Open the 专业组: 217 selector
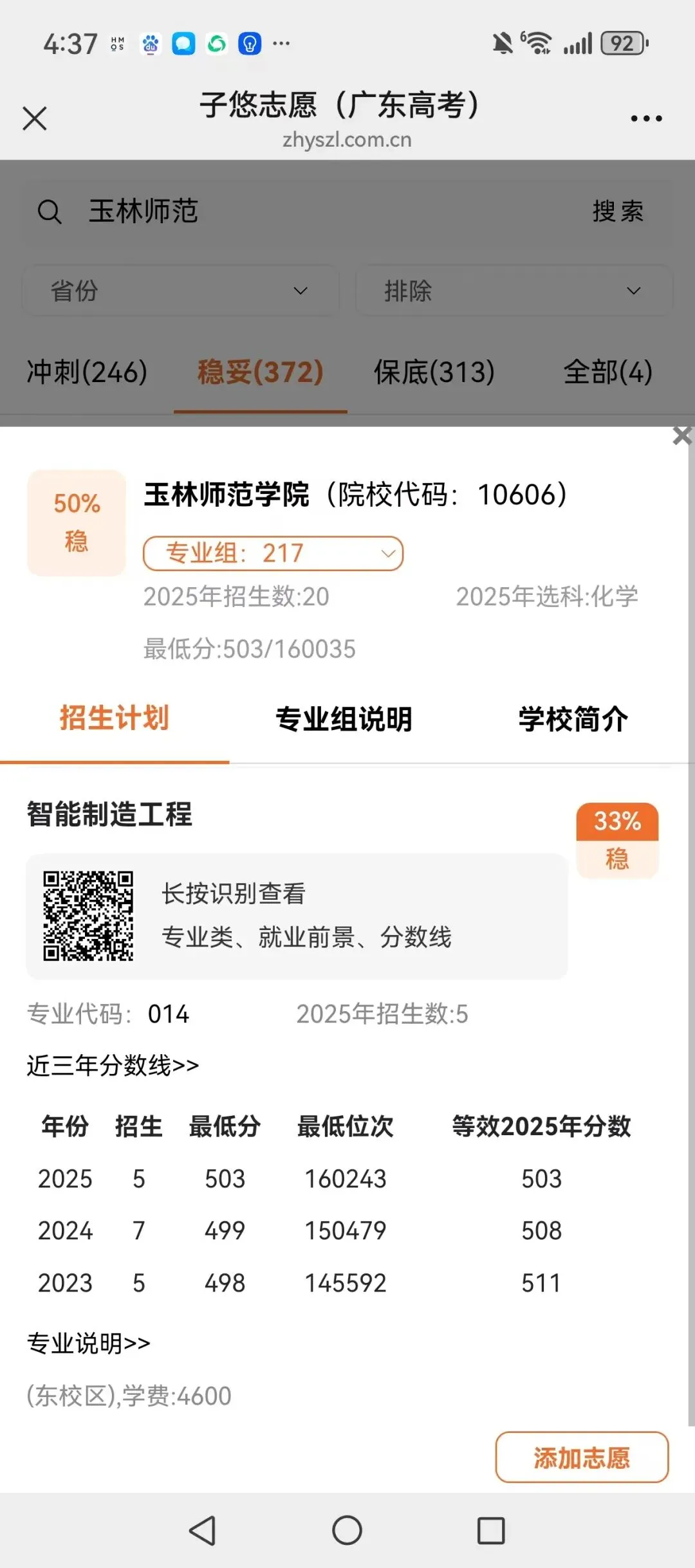This screenshot has height=1568, width=695. point(273,553)
